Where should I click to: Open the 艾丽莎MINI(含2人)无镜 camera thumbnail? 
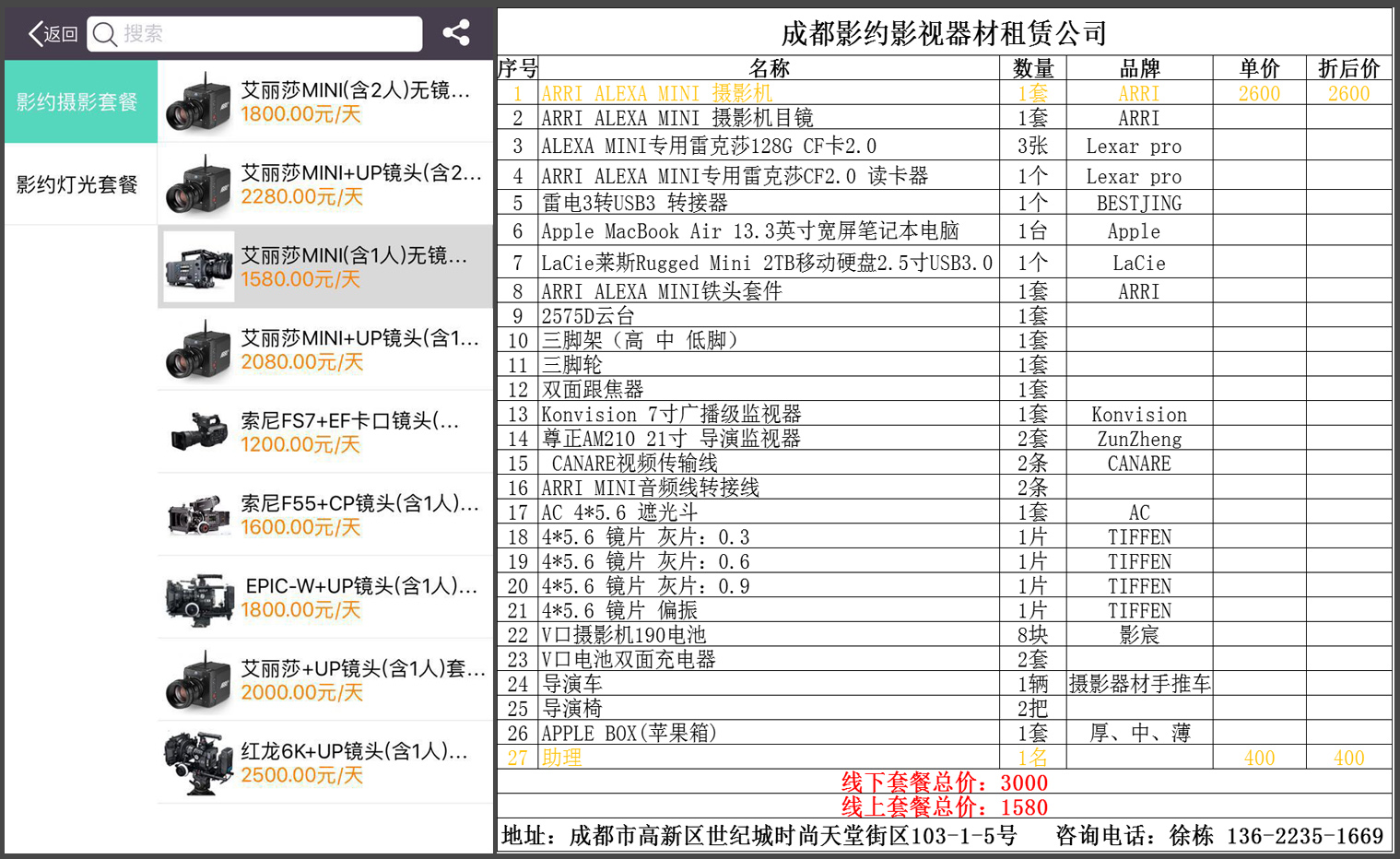click(198, 102)
